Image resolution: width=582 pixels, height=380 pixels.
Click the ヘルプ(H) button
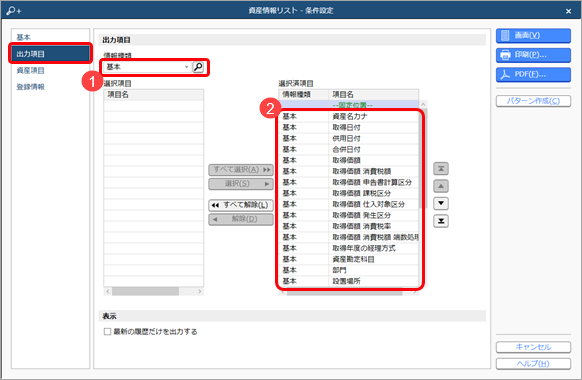click(x=533, y=364)
